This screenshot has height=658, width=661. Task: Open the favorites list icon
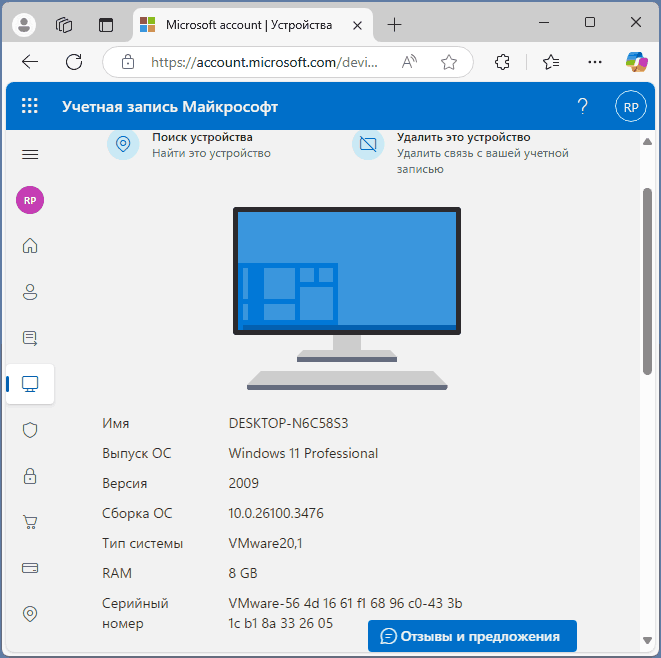[x=551, y=62]
